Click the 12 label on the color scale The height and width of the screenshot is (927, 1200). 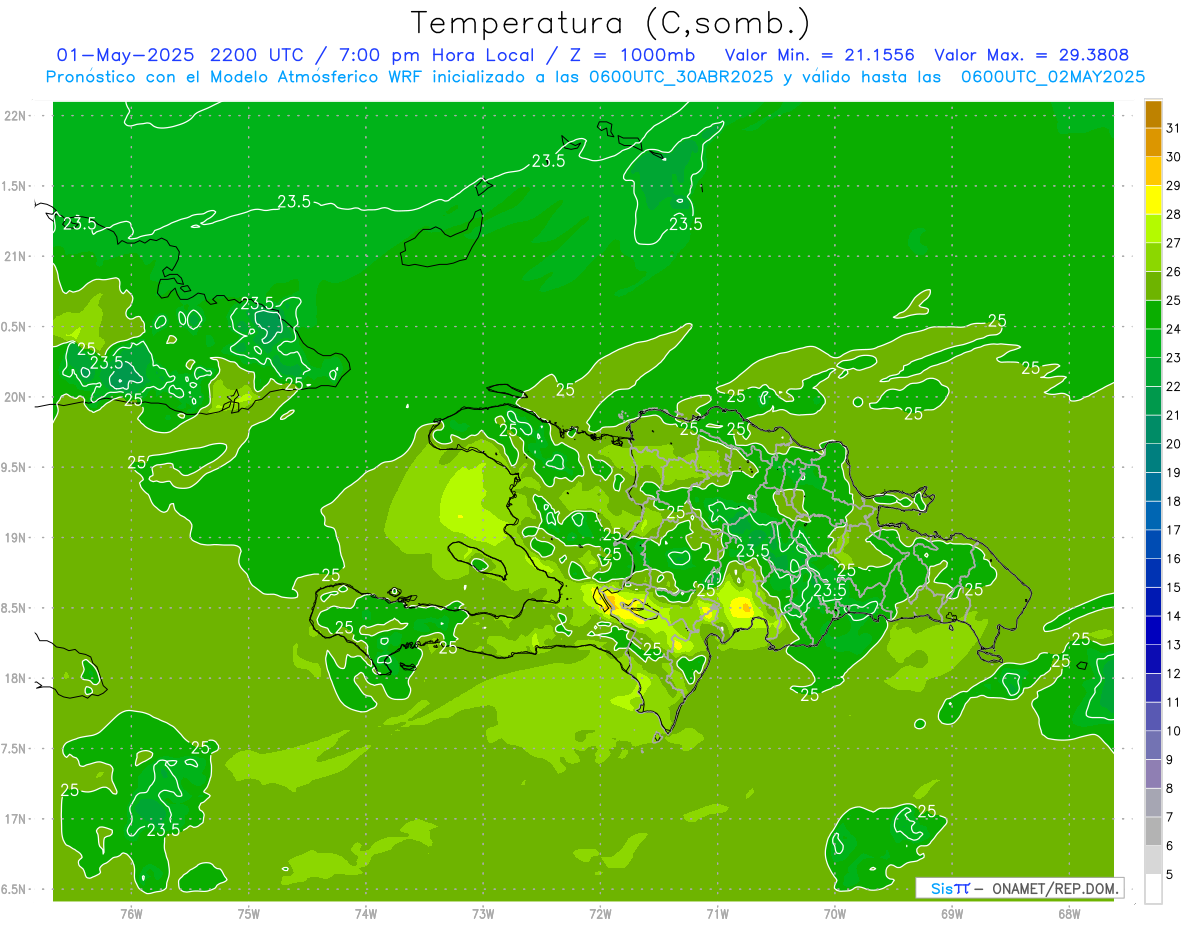[x=1173, y=674]
